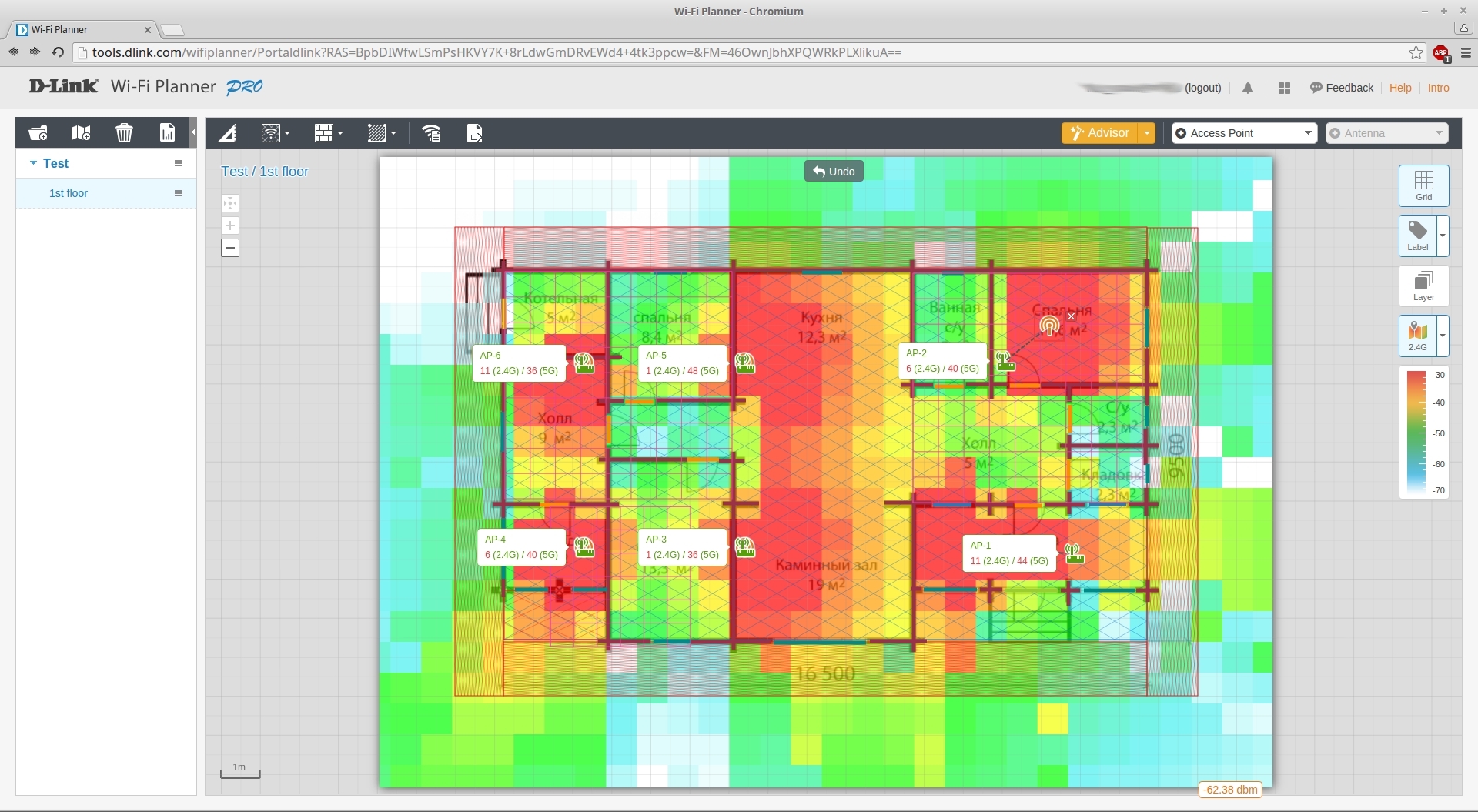Viewport: 1478px width, 812px height.
Task: Select the AP-3 access point icon
Action: point(744,547)
